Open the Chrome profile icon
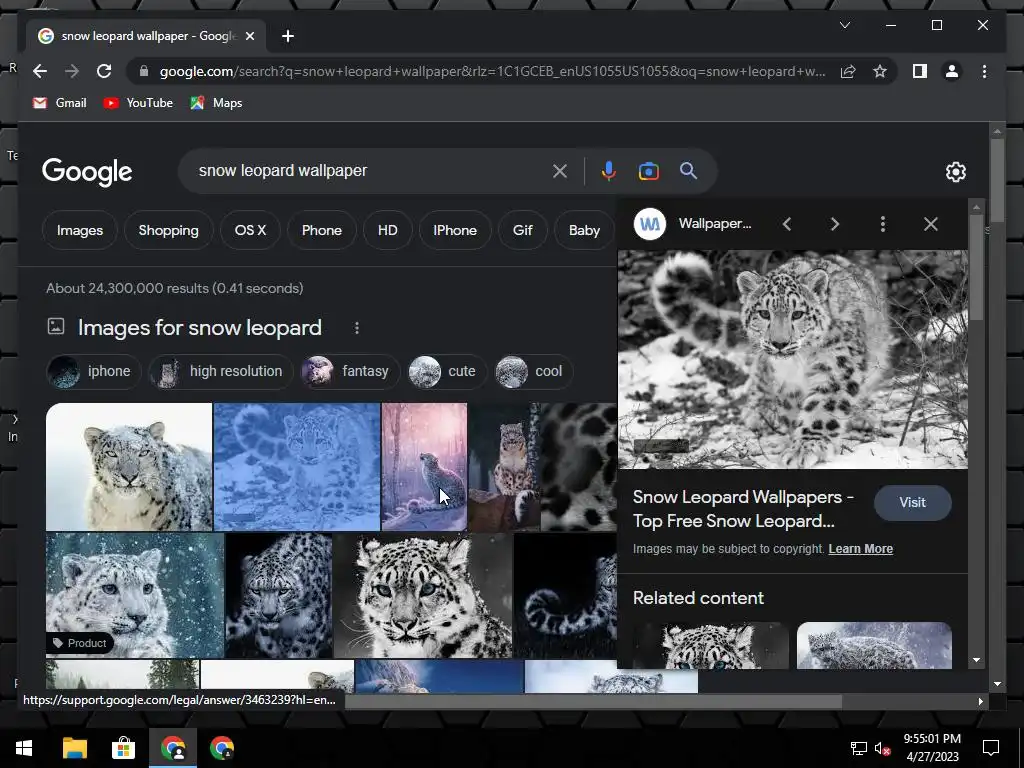The height and width of the screenshot is (768, 1024). point(952,71)
